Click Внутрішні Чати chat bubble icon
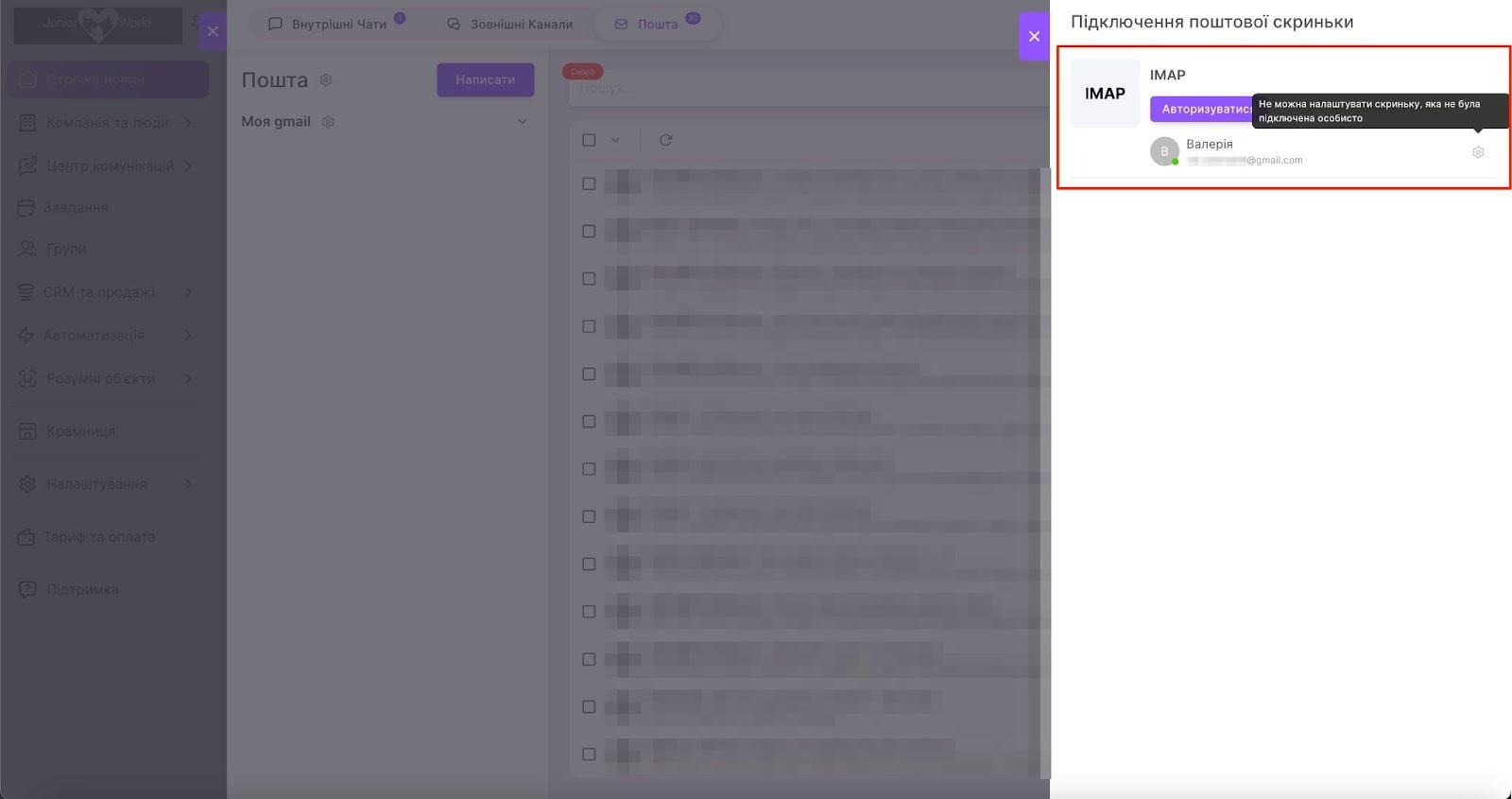The image size is (1512, 799). click(275, 24)
